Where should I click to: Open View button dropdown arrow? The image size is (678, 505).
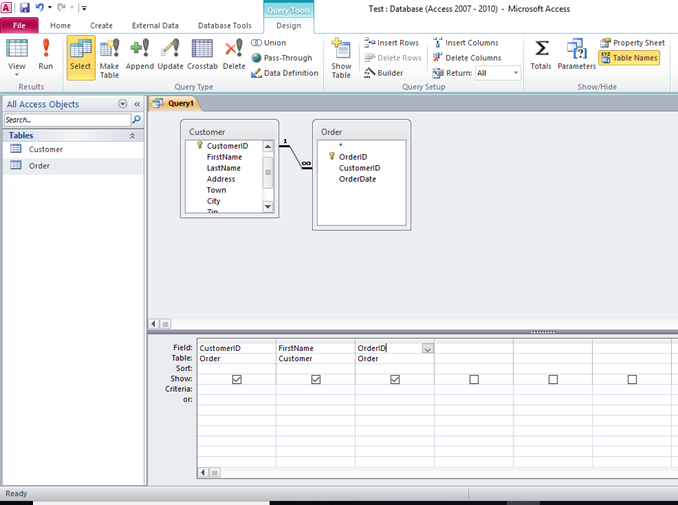pyautogui.click(x=16, y=75)
